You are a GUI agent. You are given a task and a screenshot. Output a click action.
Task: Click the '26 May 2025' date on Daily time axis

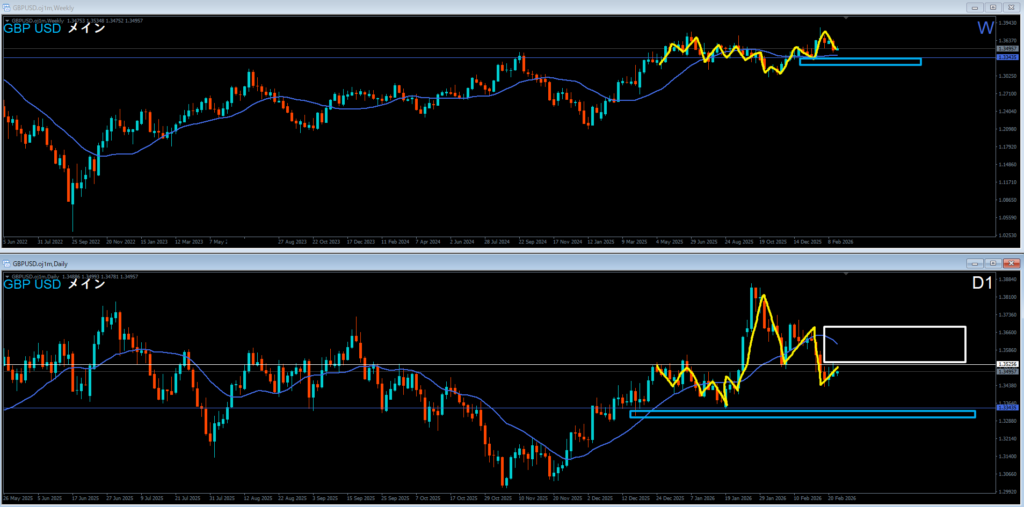click(x=17, y=498)
